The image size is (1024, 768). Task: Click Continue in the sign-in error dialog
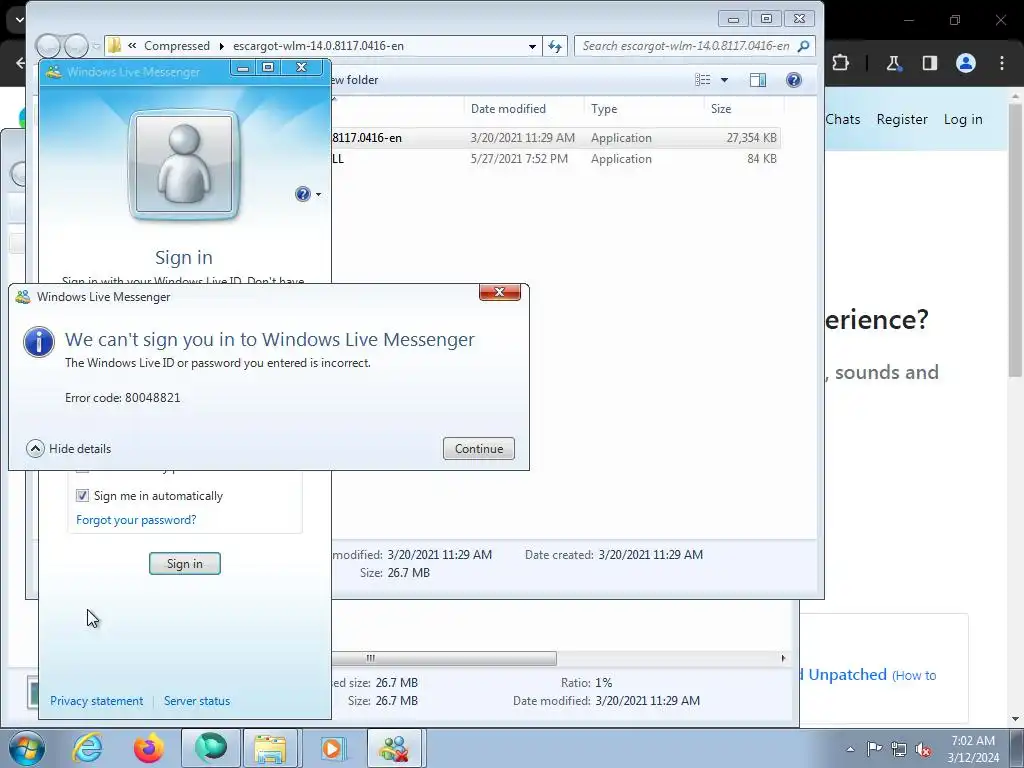479,449
